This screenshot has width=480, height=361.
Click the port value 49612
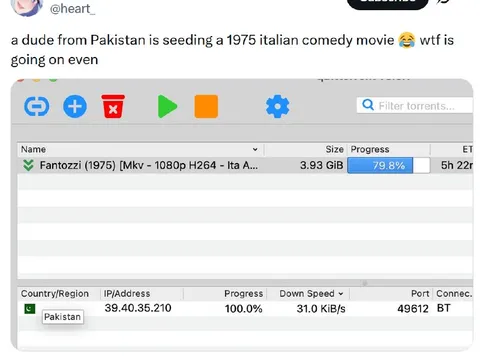click(413, 309)
